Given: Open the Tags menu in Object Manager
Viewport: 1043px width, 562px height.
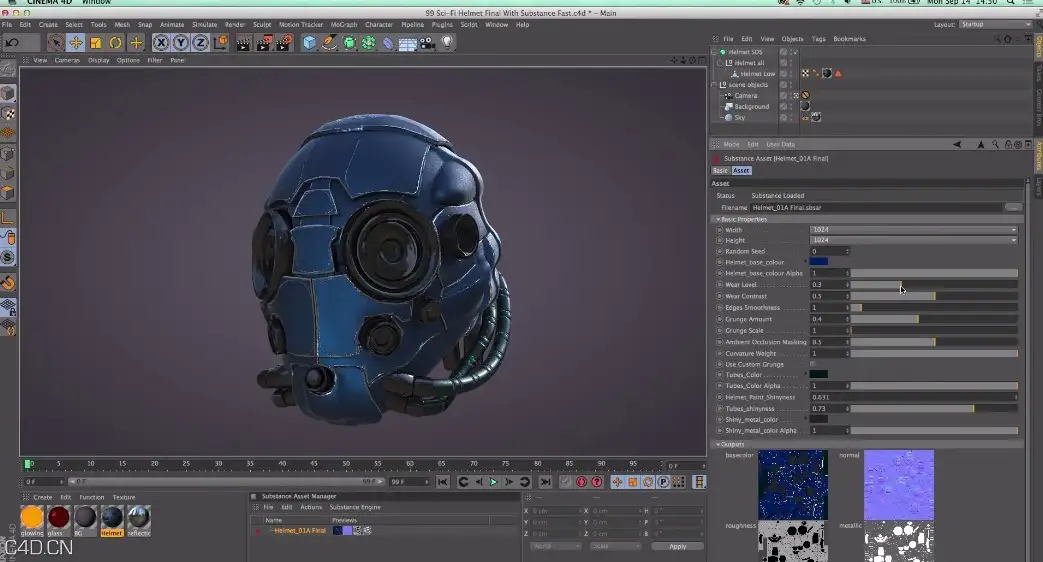Looking at the screenshot, I should 818,39.
